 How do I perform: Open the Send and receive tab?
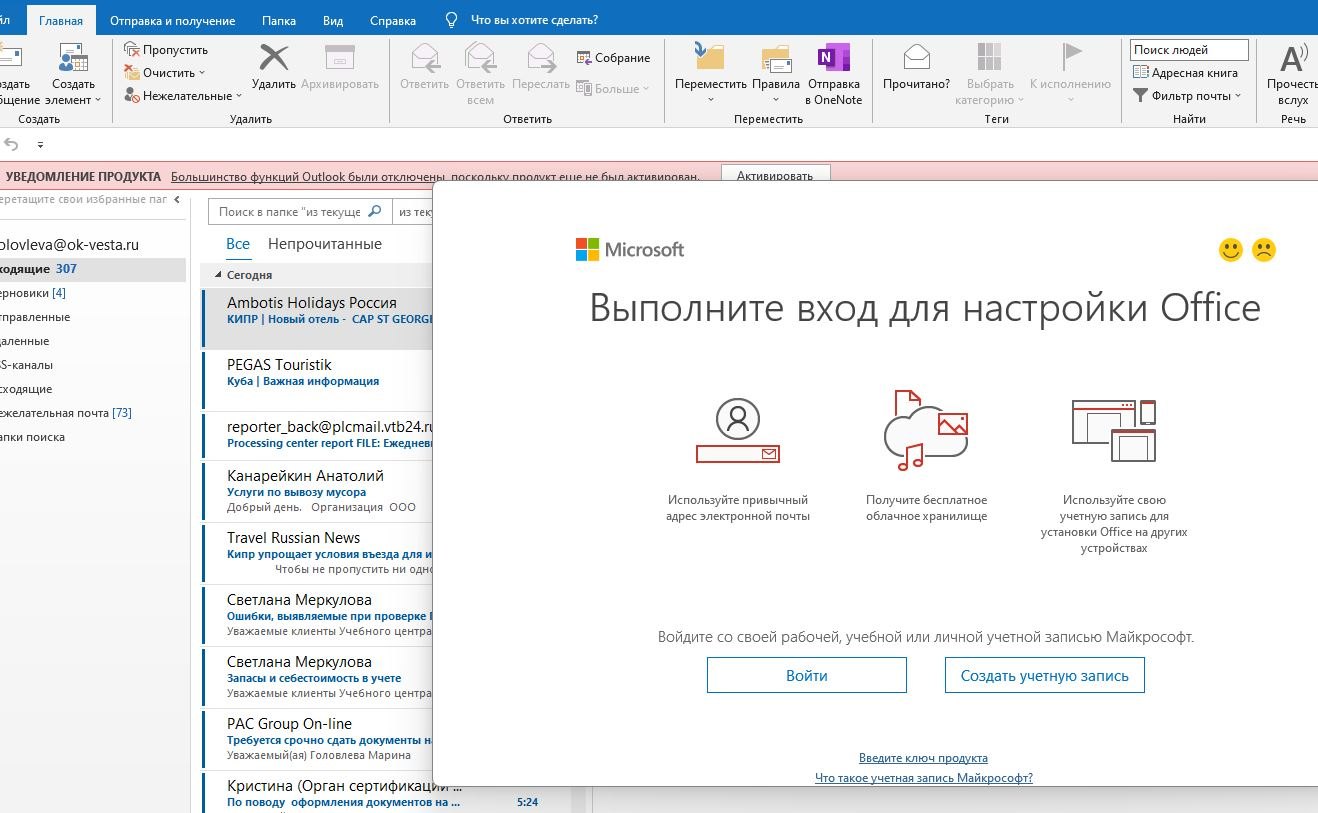tap(173, 20)
